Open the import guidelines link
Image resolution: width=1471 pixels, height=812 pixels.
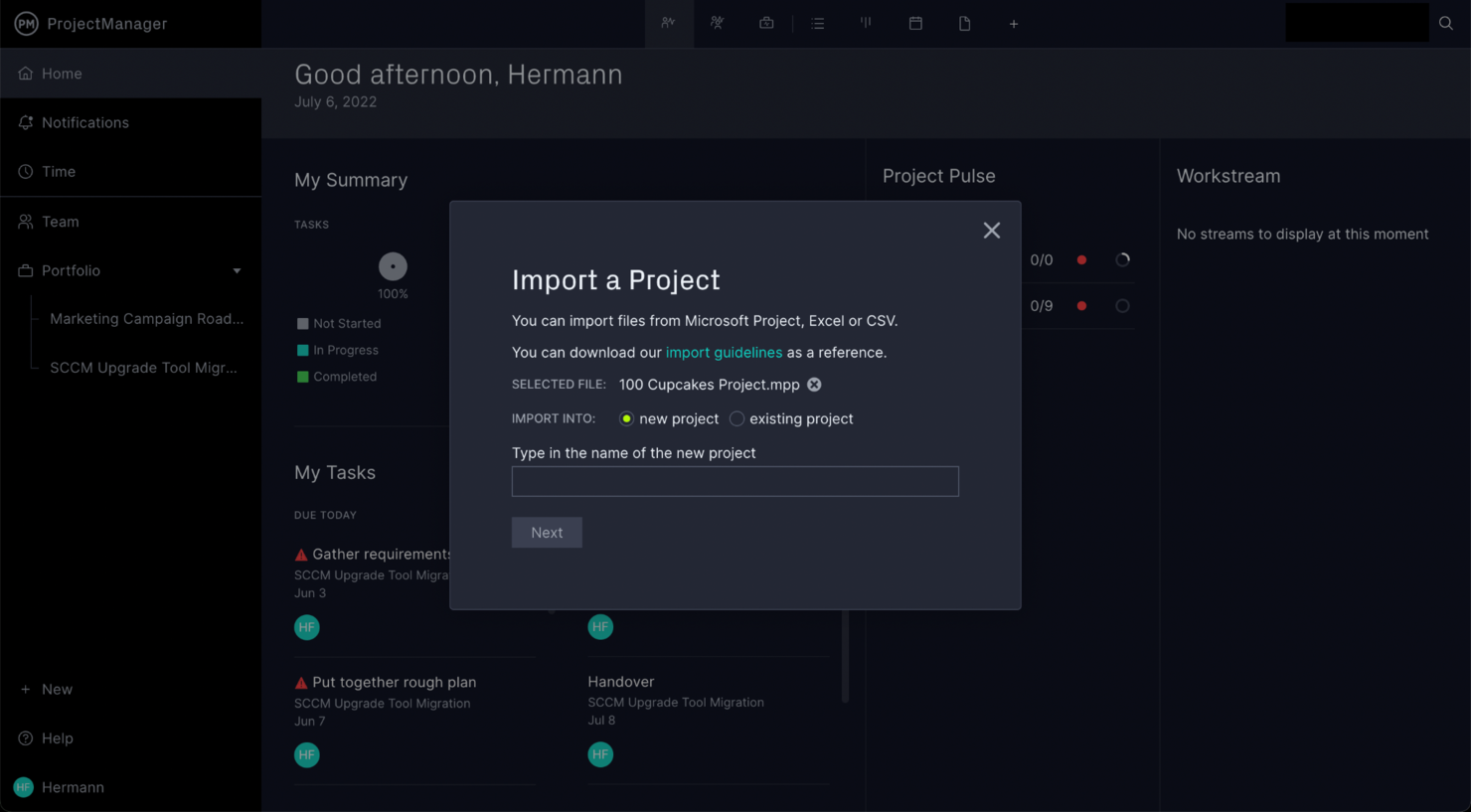pos(724,353)
